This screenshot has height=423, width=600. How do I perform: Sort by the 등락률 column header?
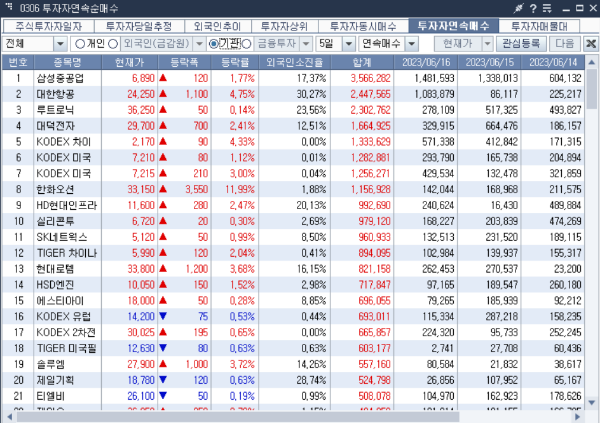[x=235, y=62]
